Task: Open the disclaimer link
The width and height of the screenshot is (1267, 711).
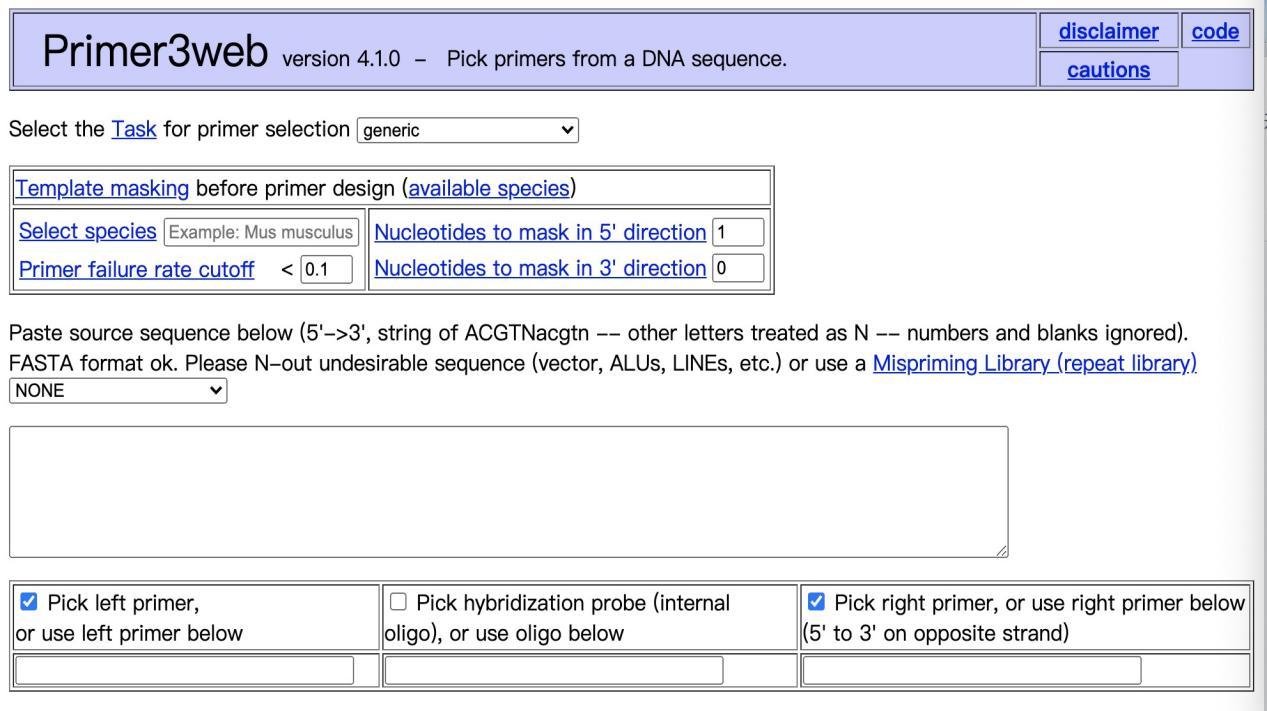Action: coord(1108,32)
